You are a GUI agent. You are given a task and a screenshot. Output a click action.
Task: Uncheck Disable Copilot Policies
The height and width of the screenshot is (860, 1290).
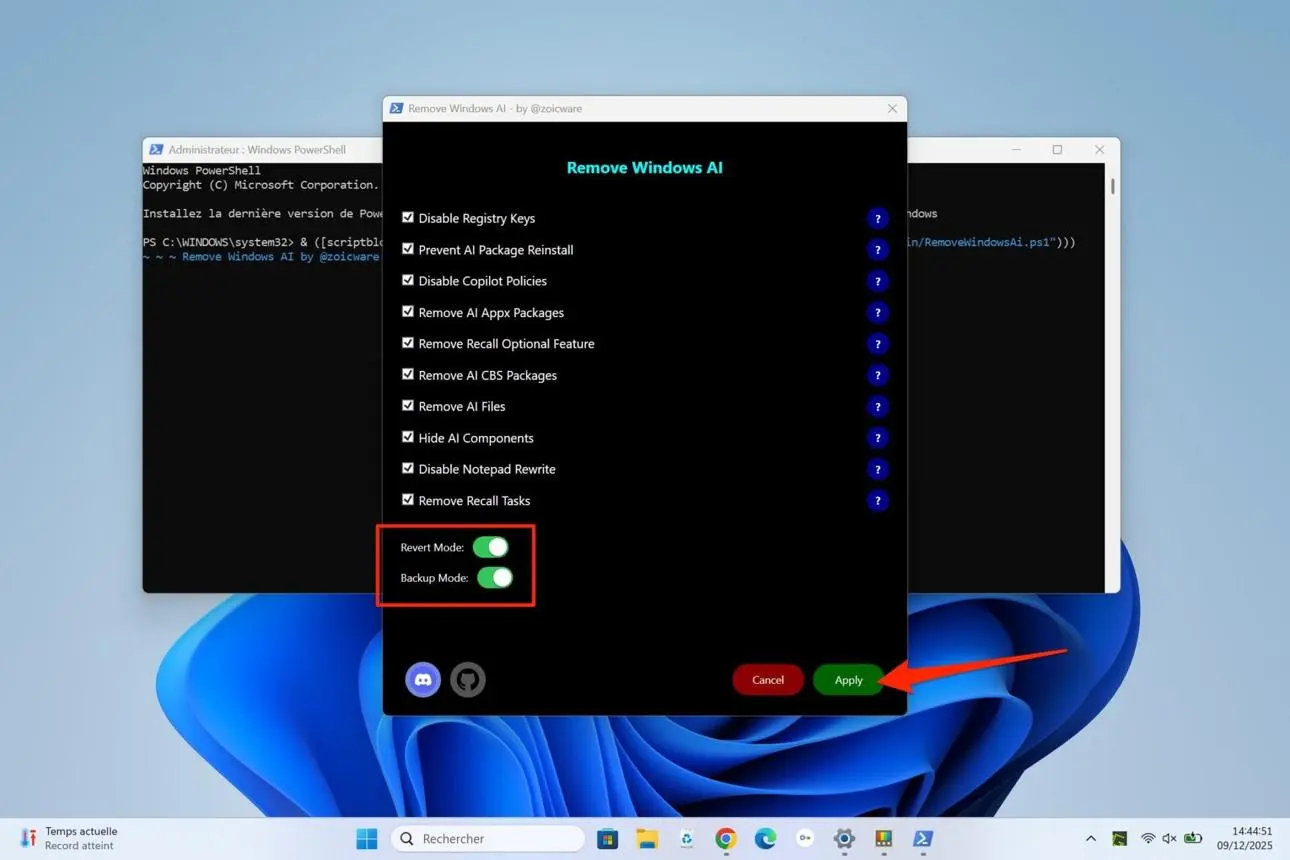(x=407, y=280)
